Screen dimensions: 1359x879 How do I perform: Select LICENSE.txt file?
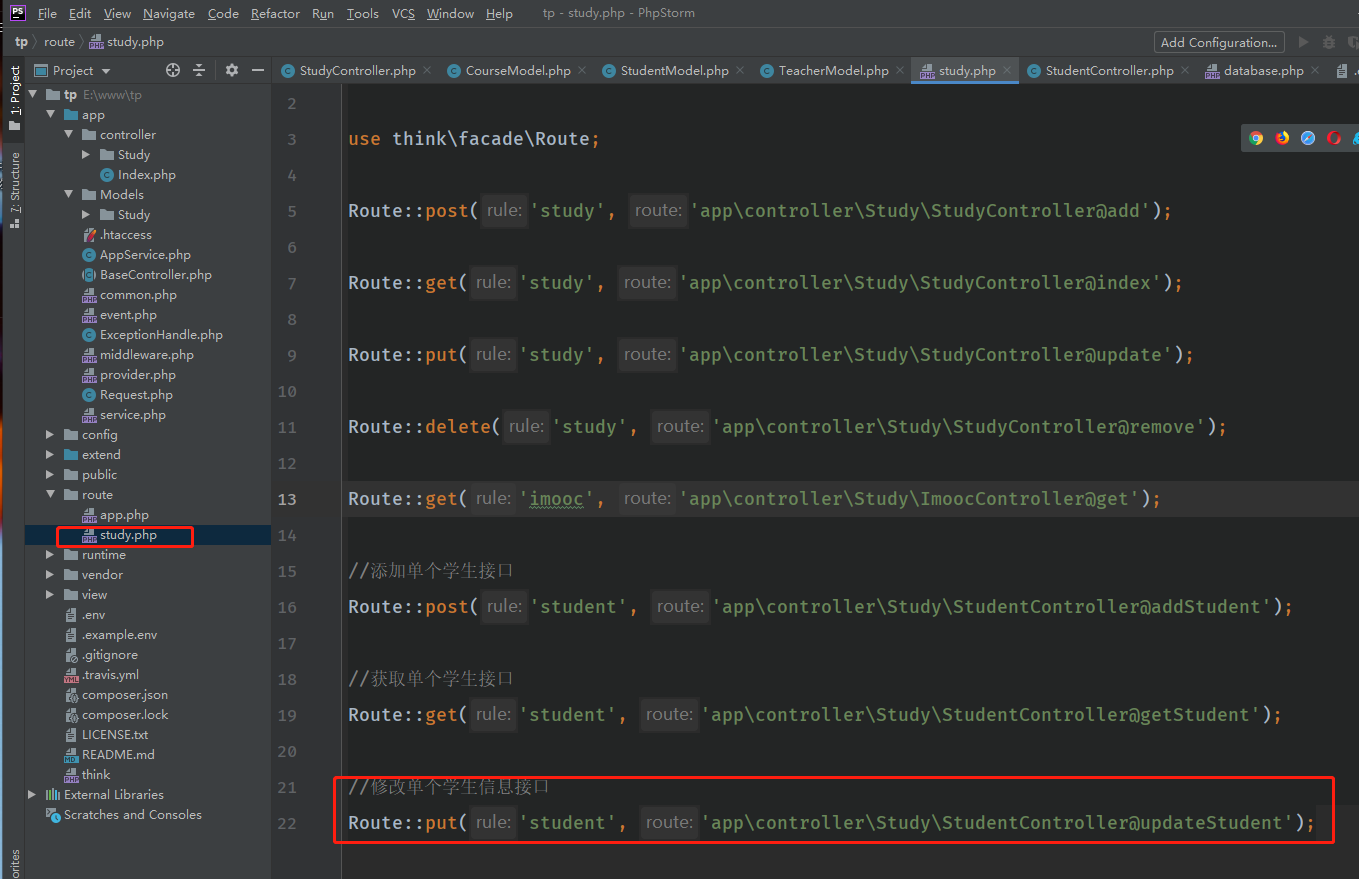point(114,734)
